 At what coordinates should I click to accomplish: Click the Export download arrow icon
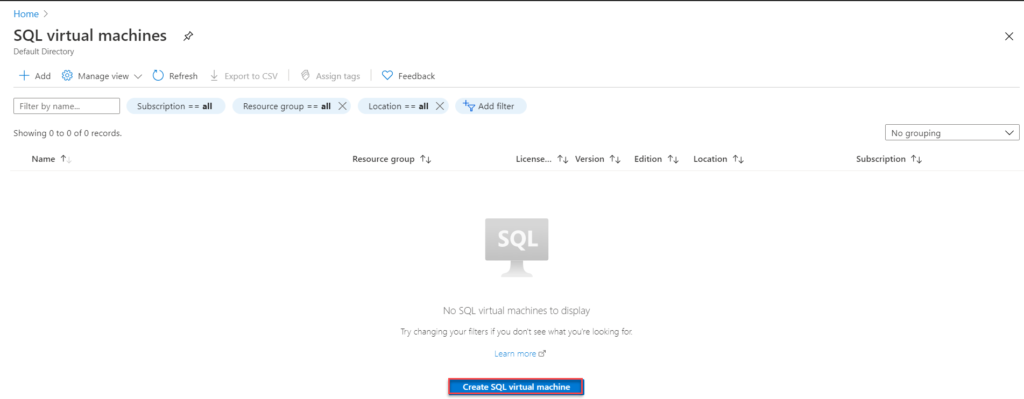[x=214, y=76]
